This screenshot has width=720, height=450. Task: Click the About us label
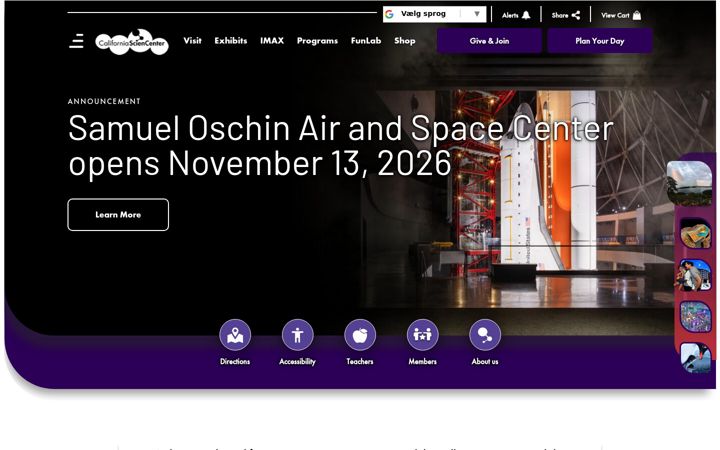[x=485, y=361]
